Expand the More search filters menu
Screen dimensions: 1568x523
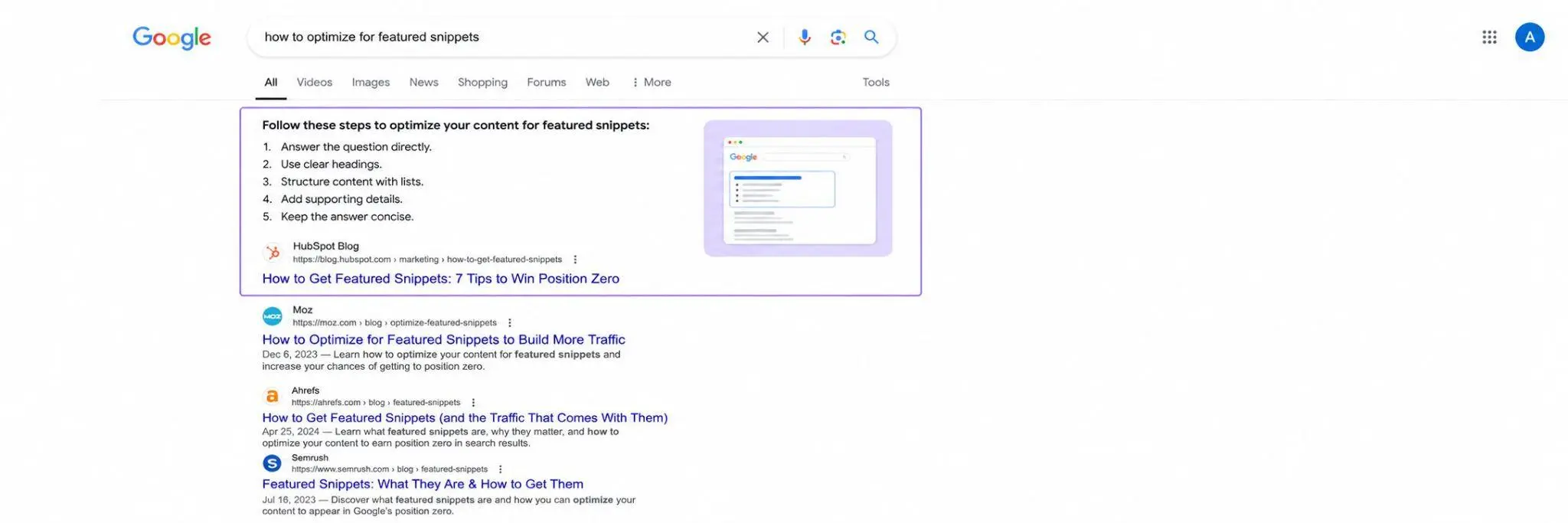pyautogui.click(x=651, y=82)
